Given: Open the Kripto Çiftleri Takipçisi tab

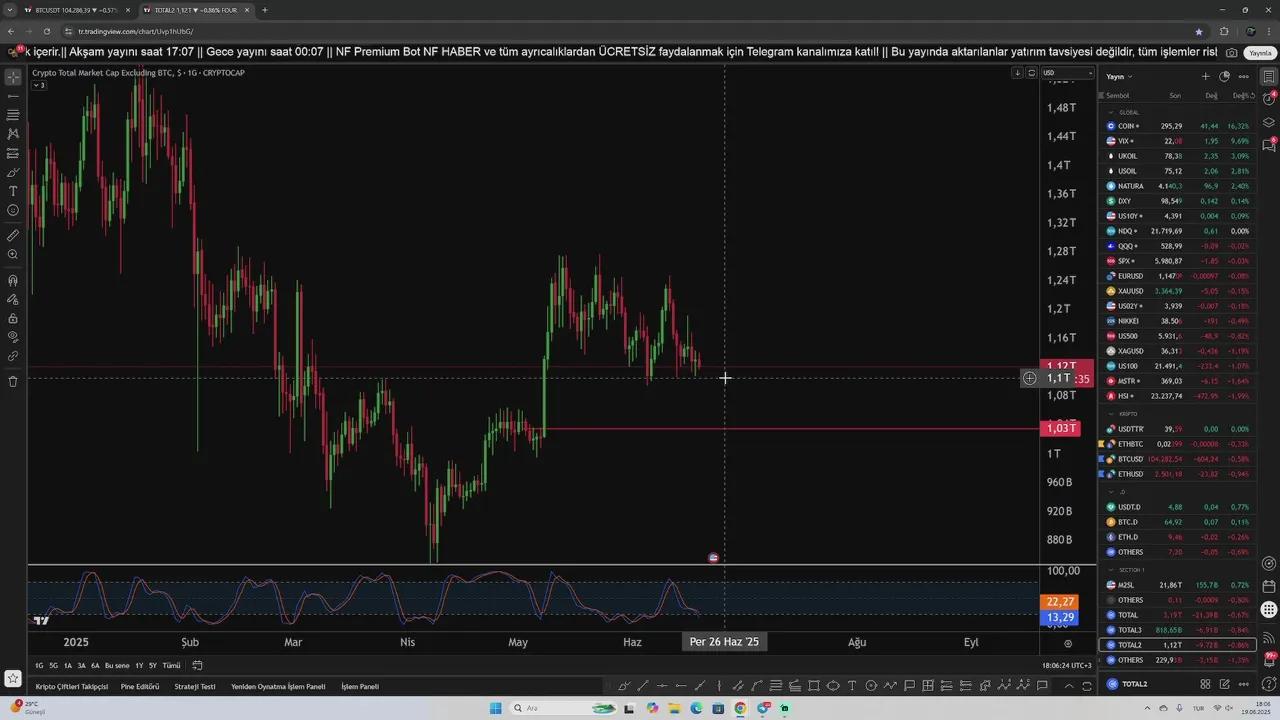Looking at the screenshot, I should coord(72,687).
